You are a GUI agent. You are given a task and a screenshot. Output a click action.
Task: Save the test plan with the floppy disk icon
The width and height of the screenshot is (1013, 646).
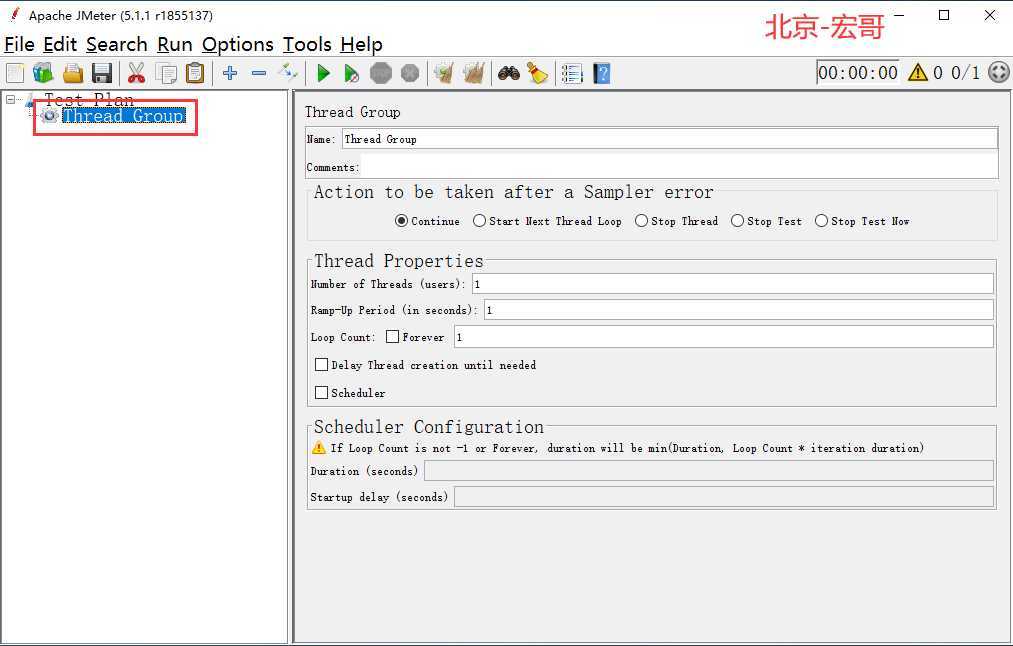click(102, 73)
